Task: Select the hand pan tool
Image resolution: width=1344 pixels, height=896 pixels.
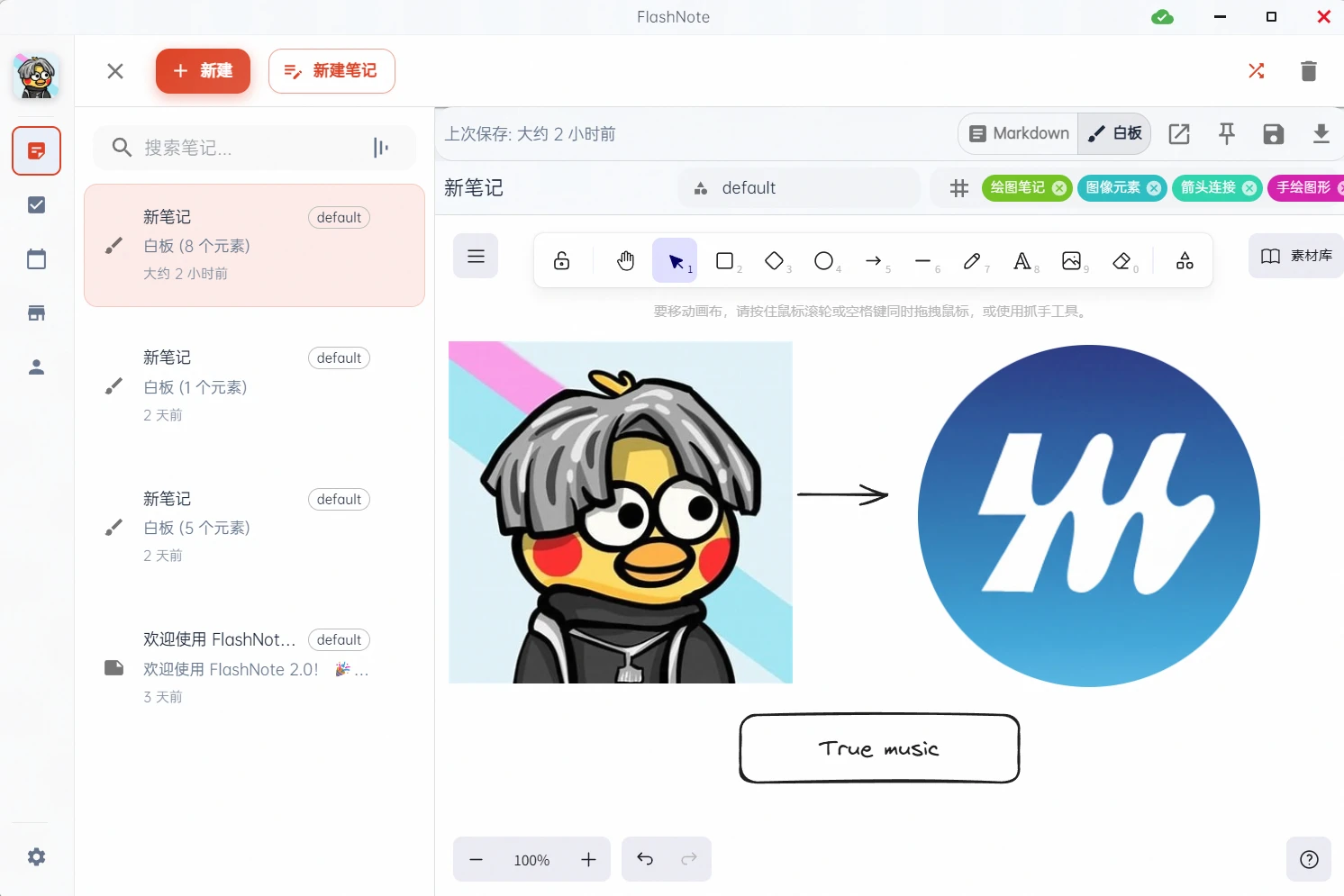Action: pos(626,261)
